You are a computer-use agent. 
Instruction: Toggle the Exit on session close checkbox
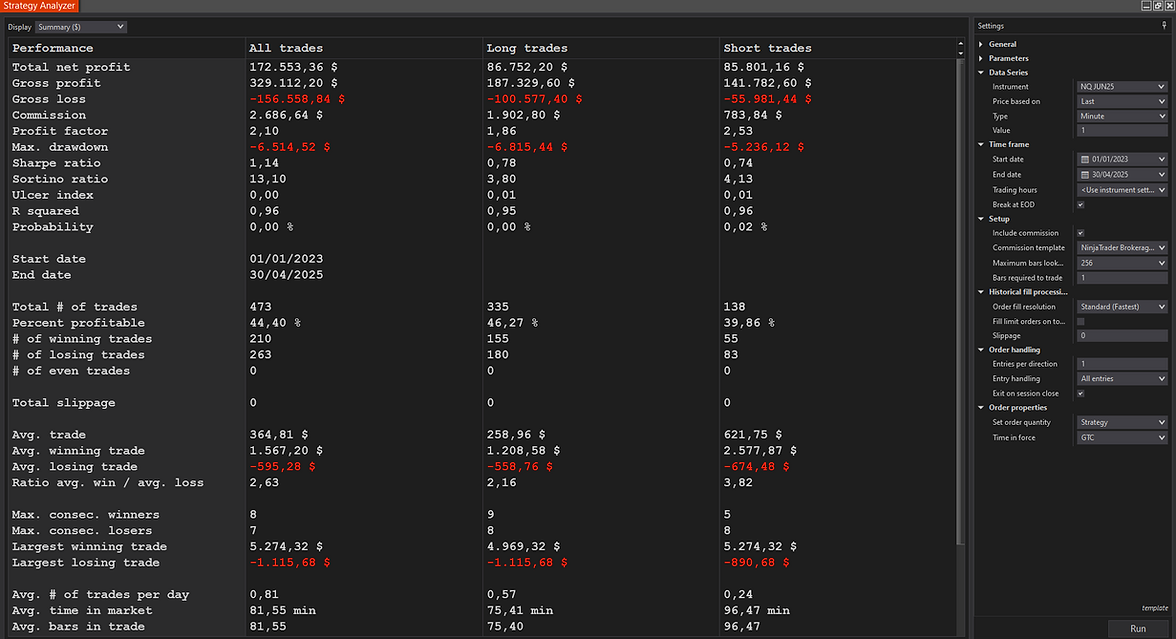pos(1081,394)
